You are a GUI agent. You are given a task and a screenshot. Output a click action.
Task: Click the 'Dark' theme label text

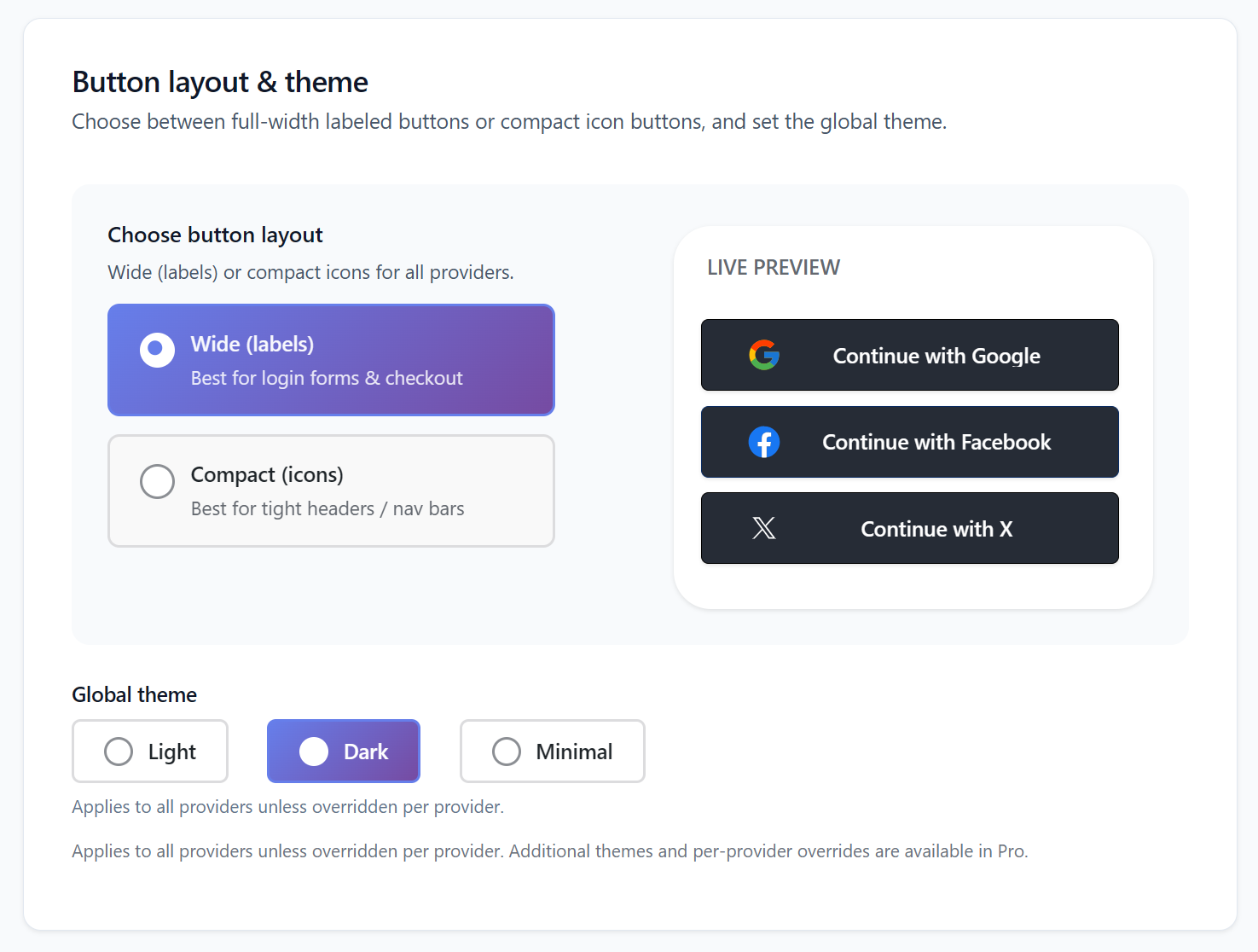[366, 752]
